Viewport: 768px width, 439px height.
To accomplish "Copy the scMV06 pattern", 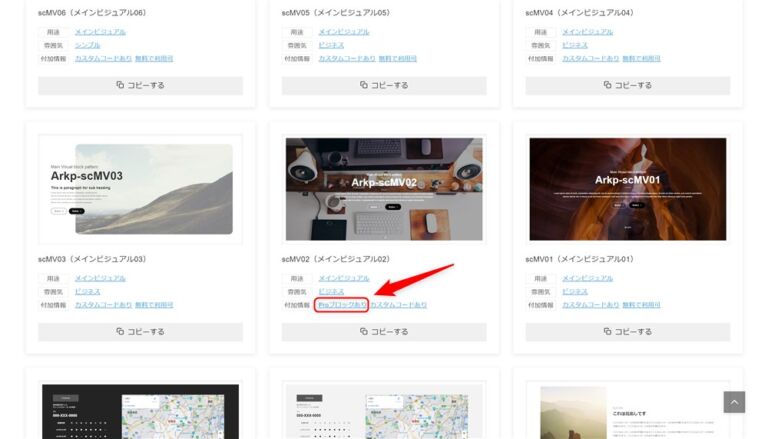I will click(140, 85).
